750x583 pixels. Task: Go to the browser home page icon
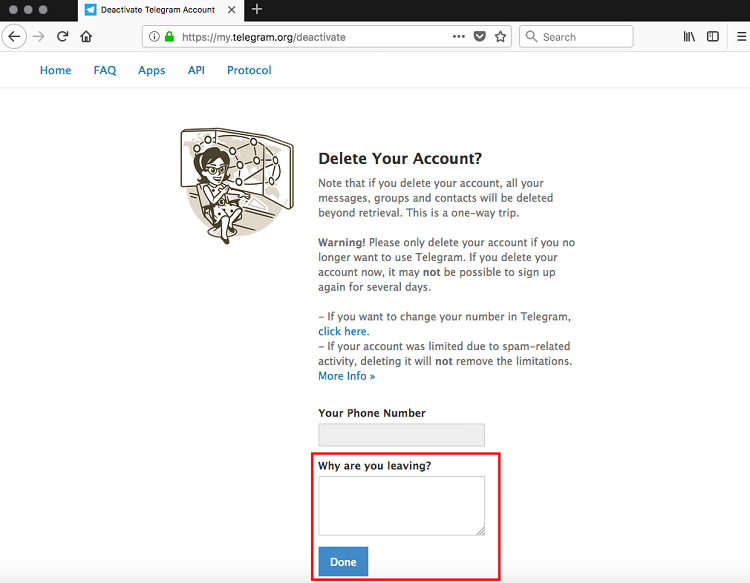[87, 37]
